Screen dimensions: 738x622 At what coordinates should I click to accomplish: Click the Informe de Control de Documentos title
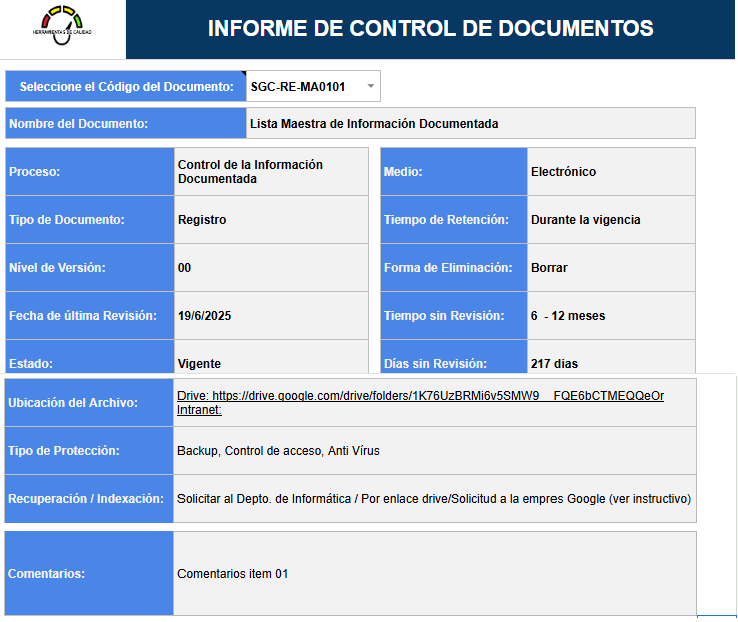pos(430,28)
